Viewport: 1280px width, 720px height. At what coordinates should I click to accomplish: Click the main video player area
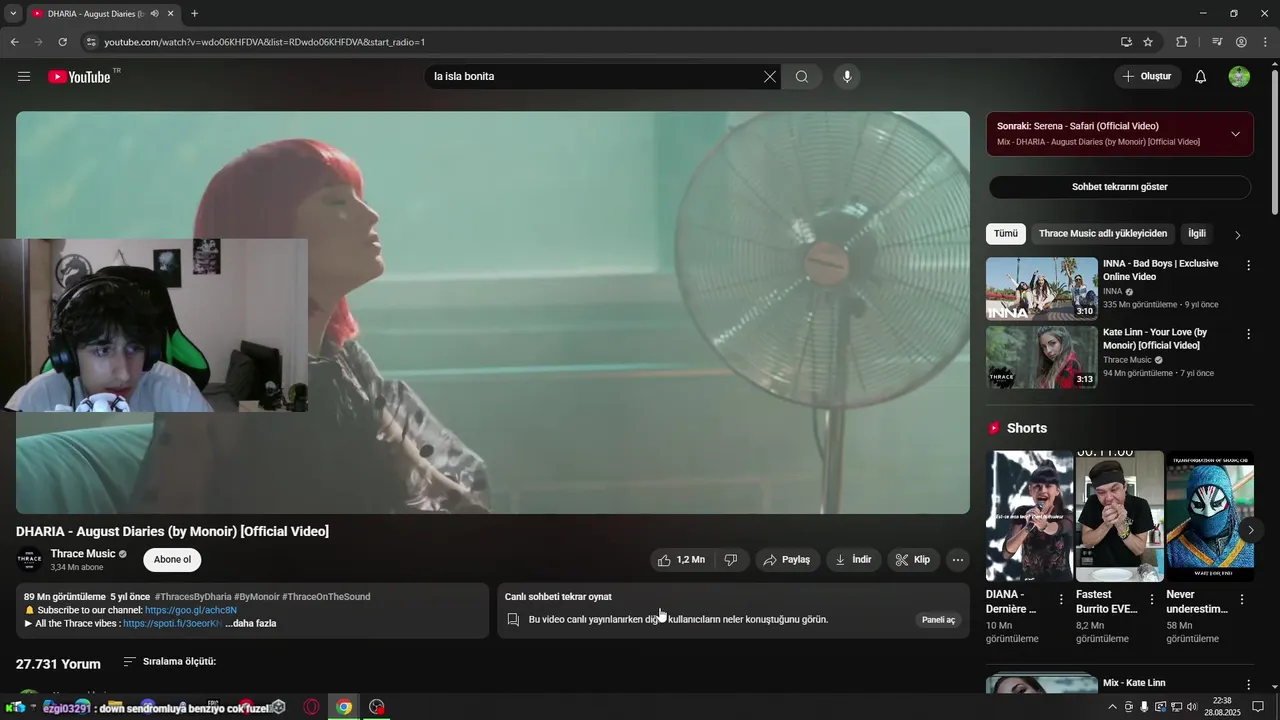(x=493, y=312)
